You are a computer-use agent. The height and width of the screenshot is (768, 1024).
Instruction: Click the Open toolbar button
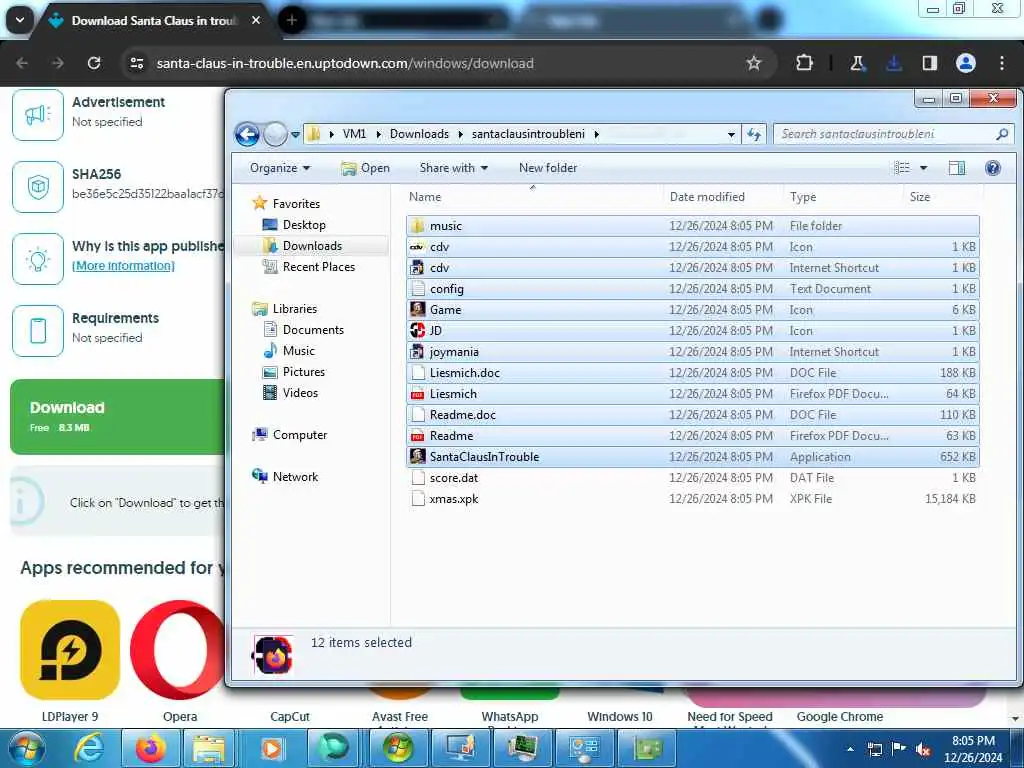pyautogui.click(x=365, y=168)
